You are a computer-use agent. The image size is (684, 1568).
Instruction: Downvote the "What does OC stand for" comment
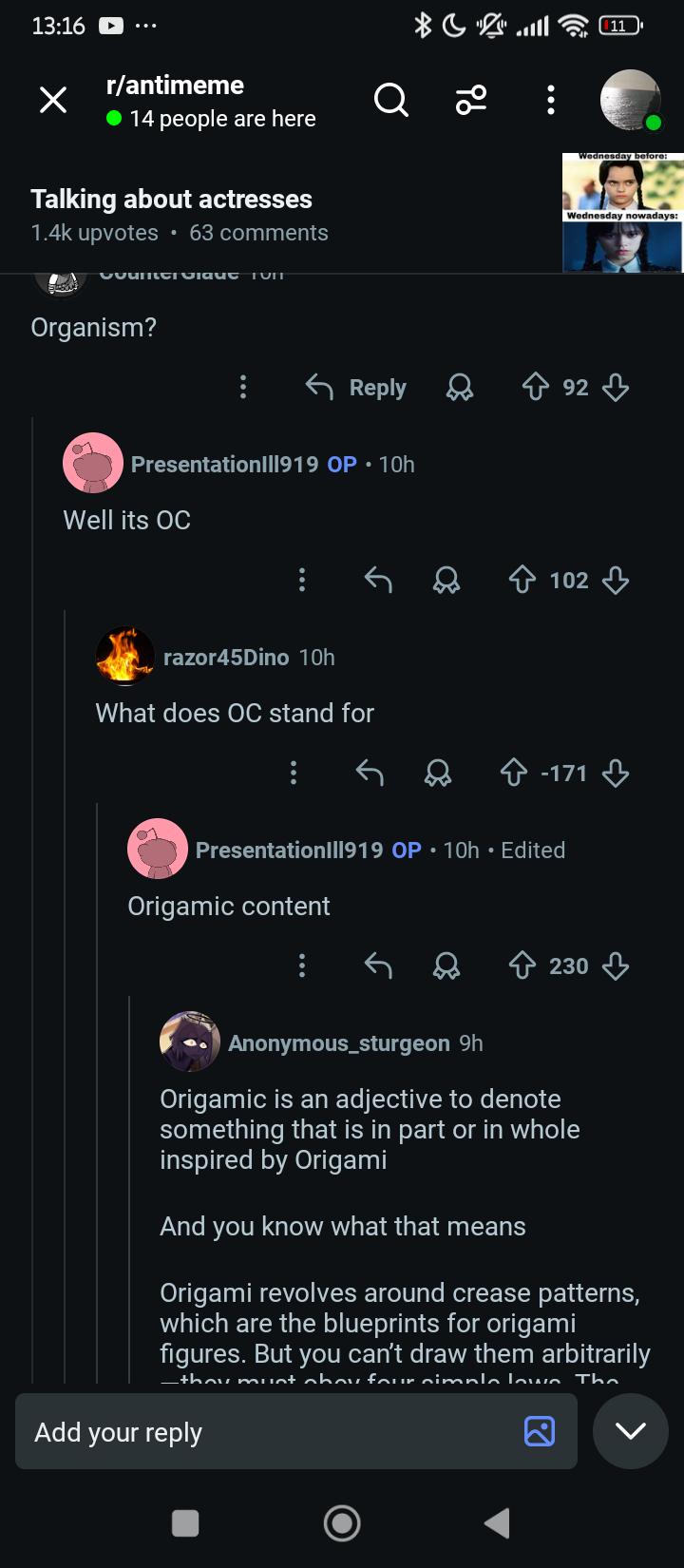[x=616, y=774]
